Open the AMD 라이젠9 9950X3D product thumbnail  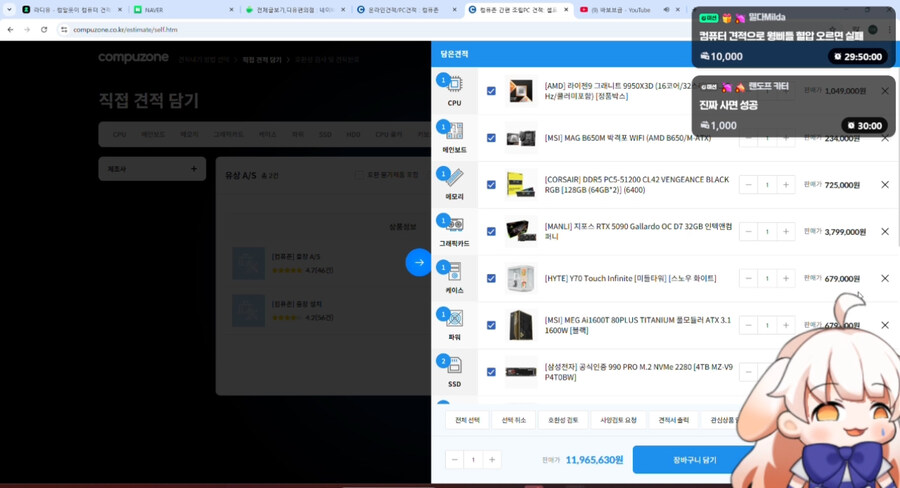coord(521,91)
